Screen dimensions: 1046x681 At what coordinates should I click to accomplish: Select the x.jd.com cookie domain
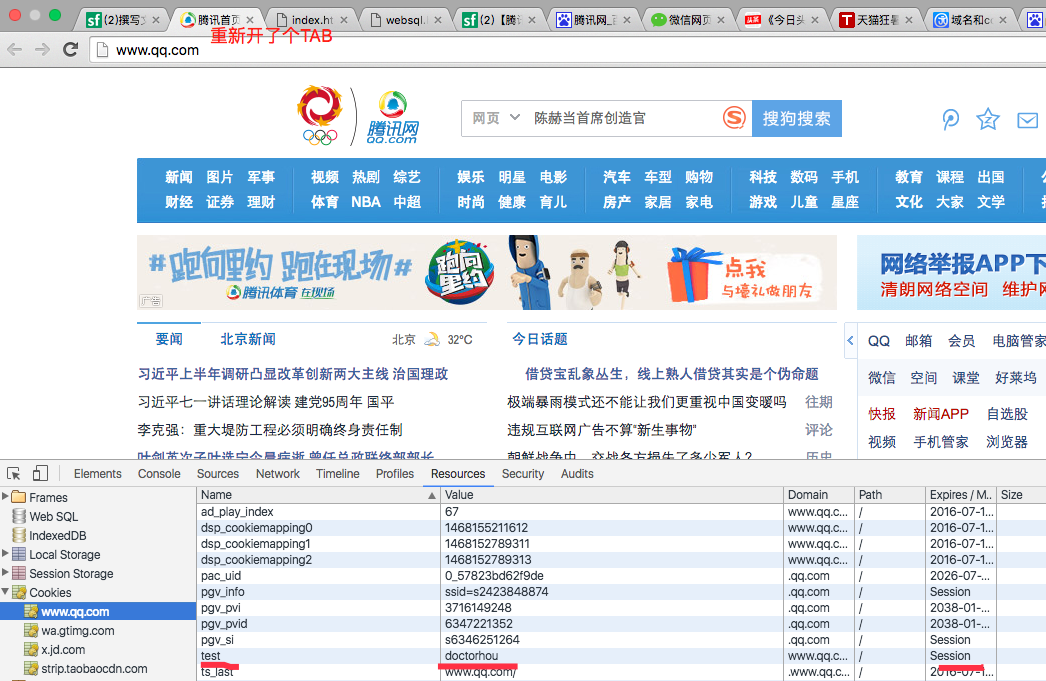coord(63,650)
